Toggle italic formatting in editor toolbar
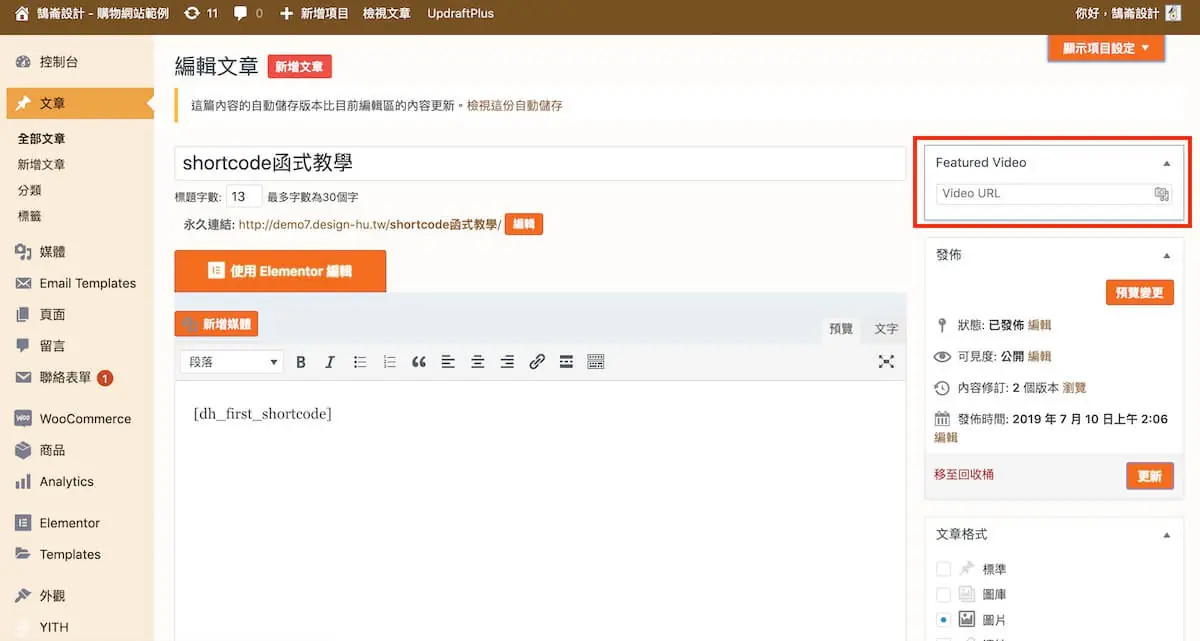Image resolution: width=1200 pixels, height=641 pixels. click(330, 362)
